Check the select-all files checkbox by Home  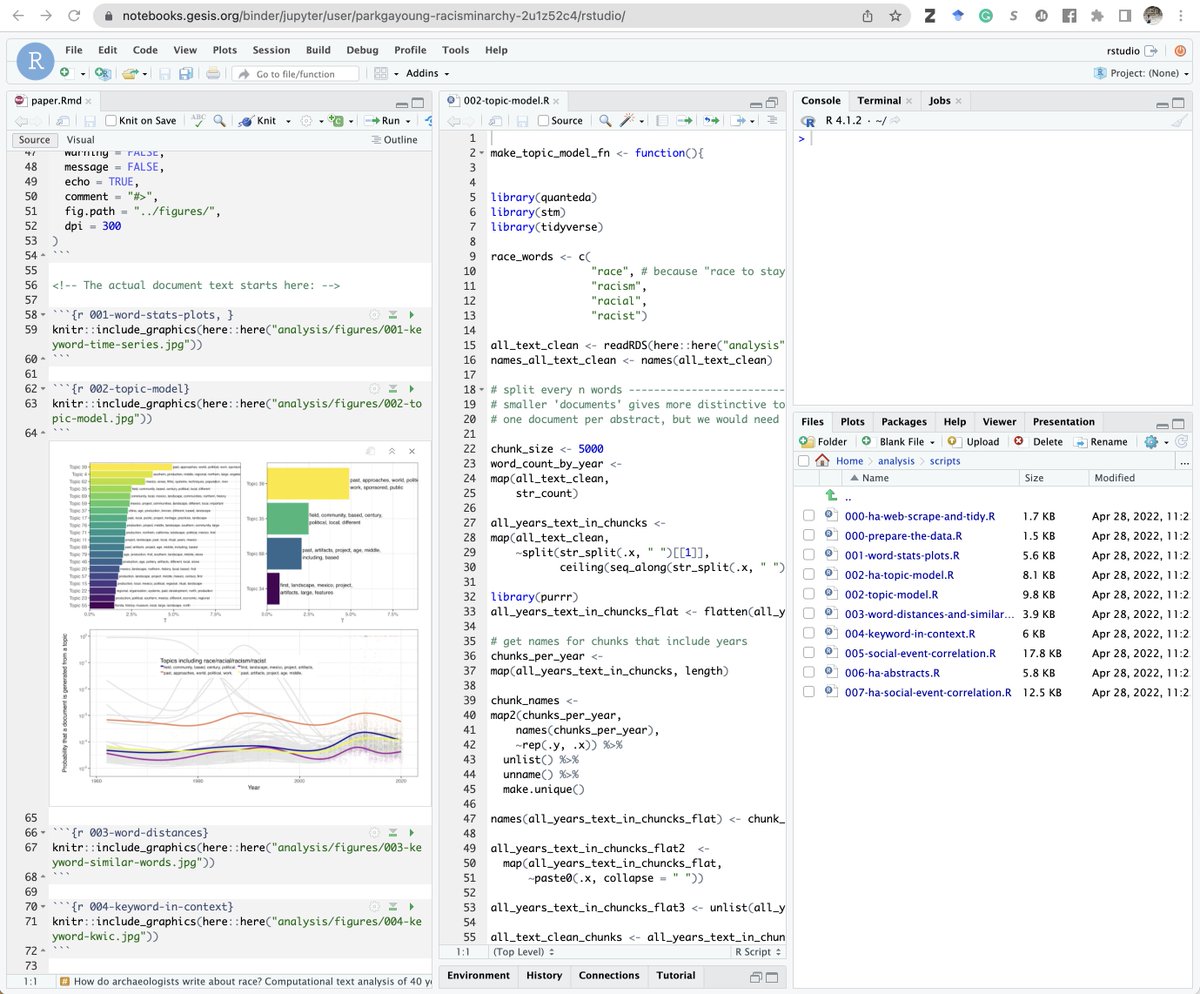[804, 461]
